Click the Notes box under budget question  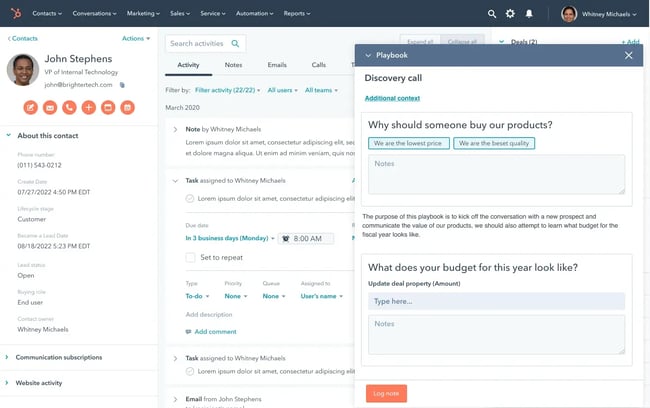click(x=496, y=335)
